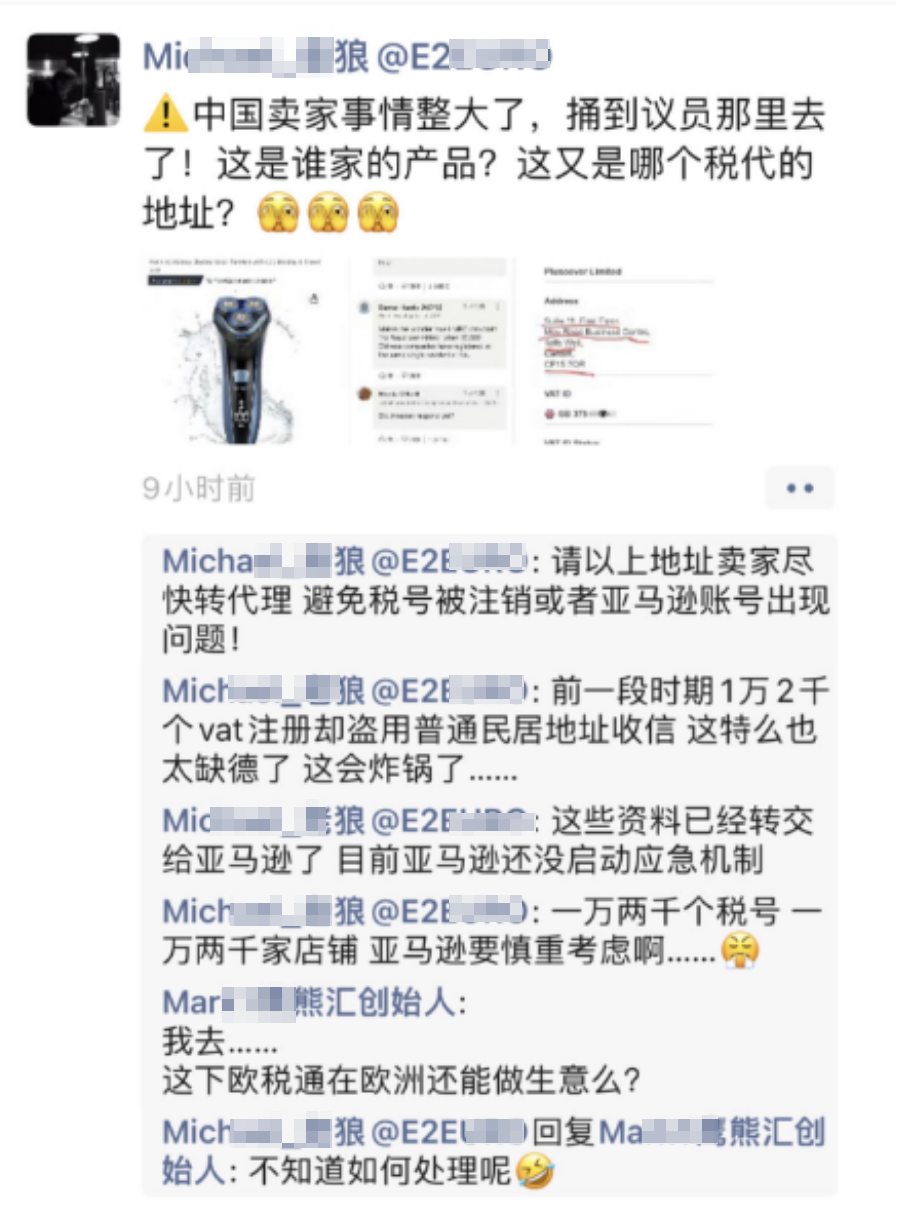Tap author name on 1万2千个vat comment

click(345, 691)
